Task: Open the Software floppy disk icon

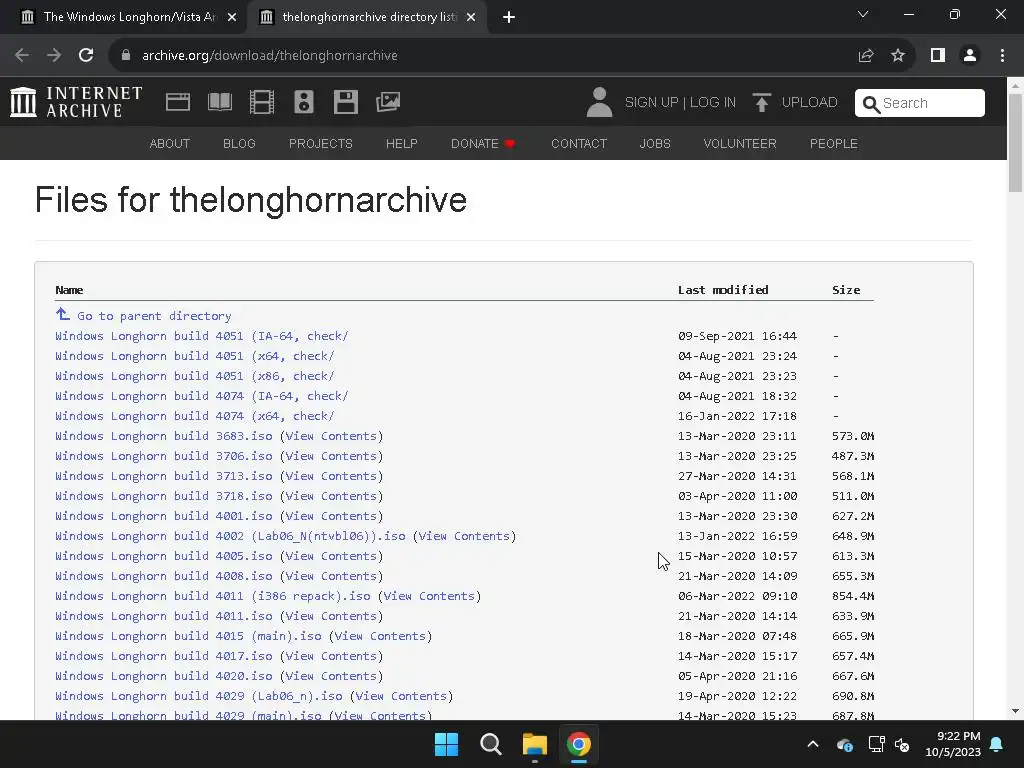Action: click(345, 102)
